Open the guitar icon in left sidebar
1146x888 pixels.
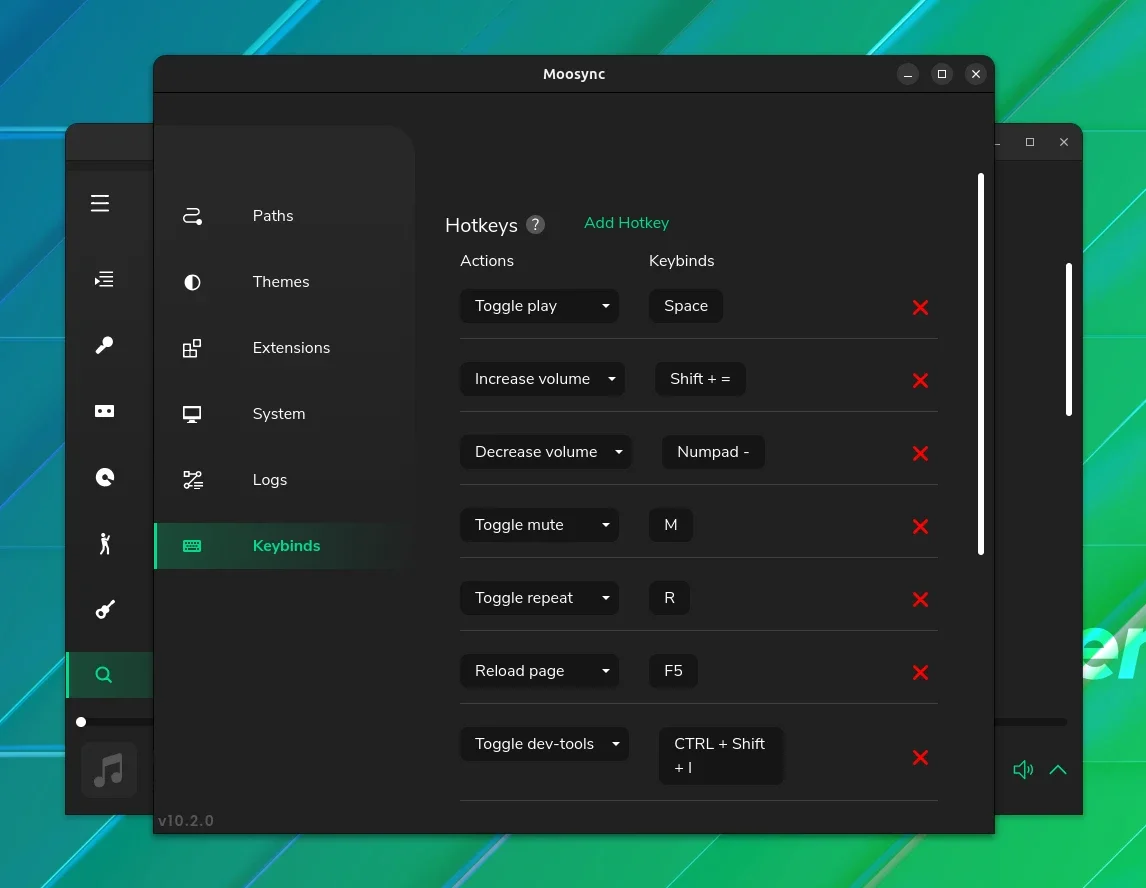tap(105, 610)
